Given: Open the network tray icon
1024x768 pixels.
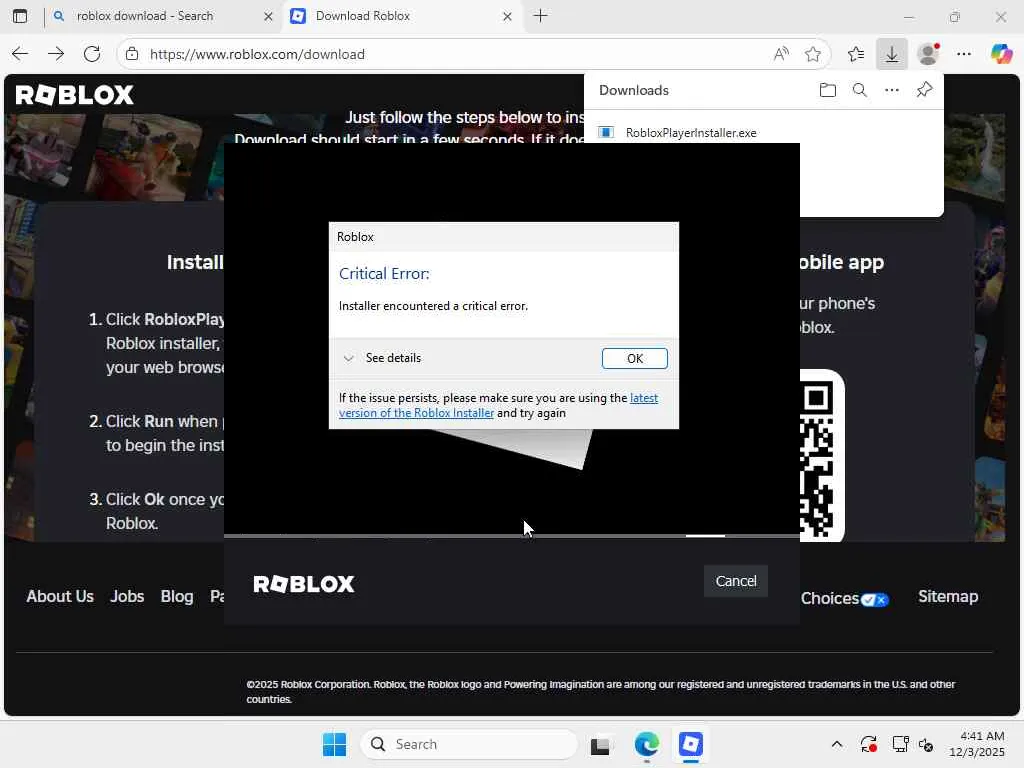Looking at the screenshot, I should pos(900,744).
